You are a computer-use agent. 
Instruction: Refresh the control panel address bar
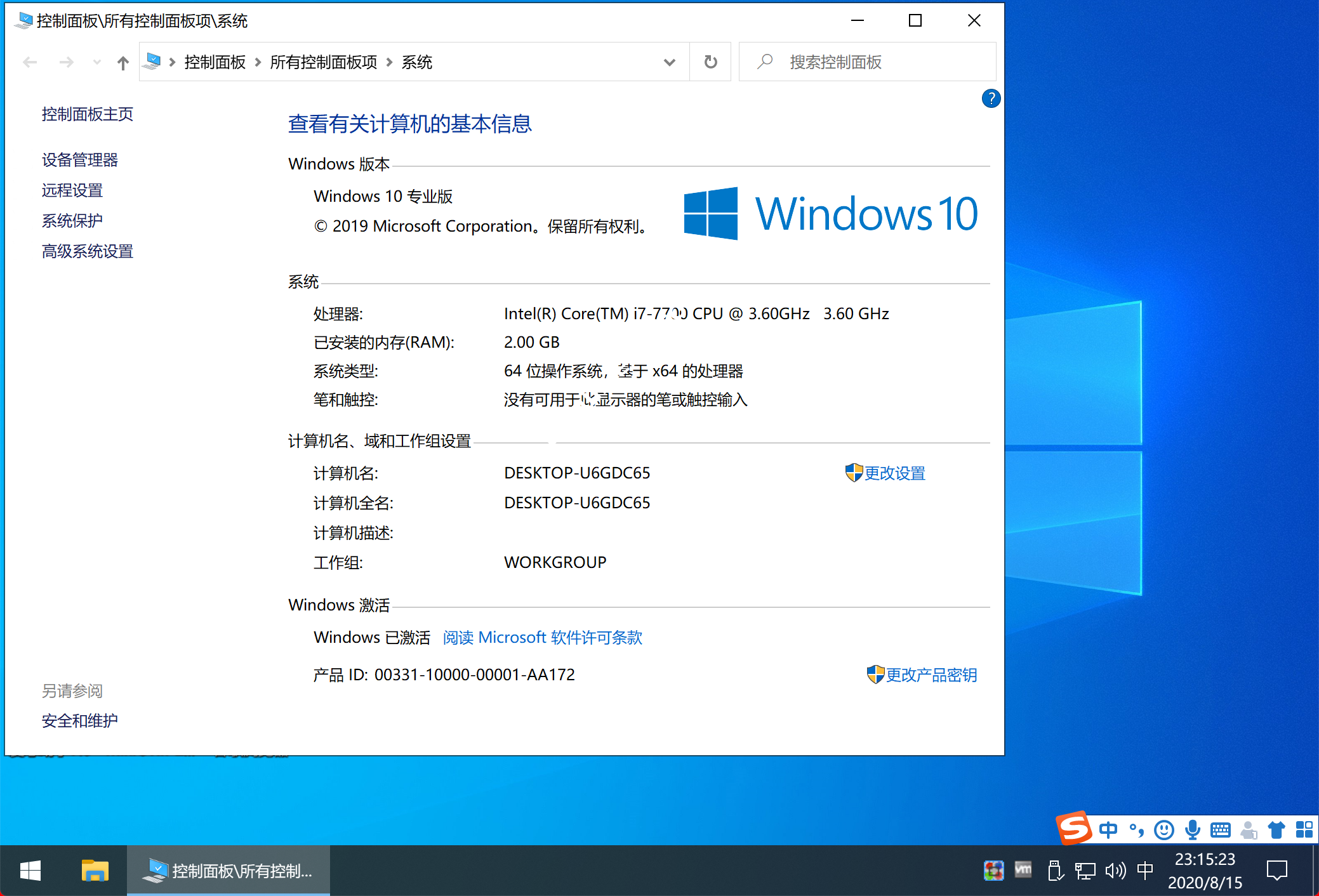click(711, 62)
